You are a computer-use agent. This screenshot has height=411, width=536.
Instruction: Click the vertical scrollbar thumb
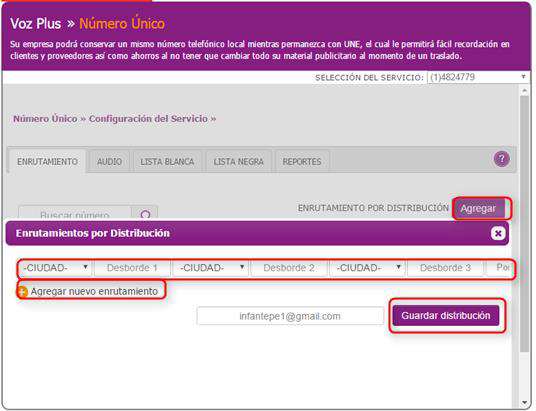click(524, 224)
